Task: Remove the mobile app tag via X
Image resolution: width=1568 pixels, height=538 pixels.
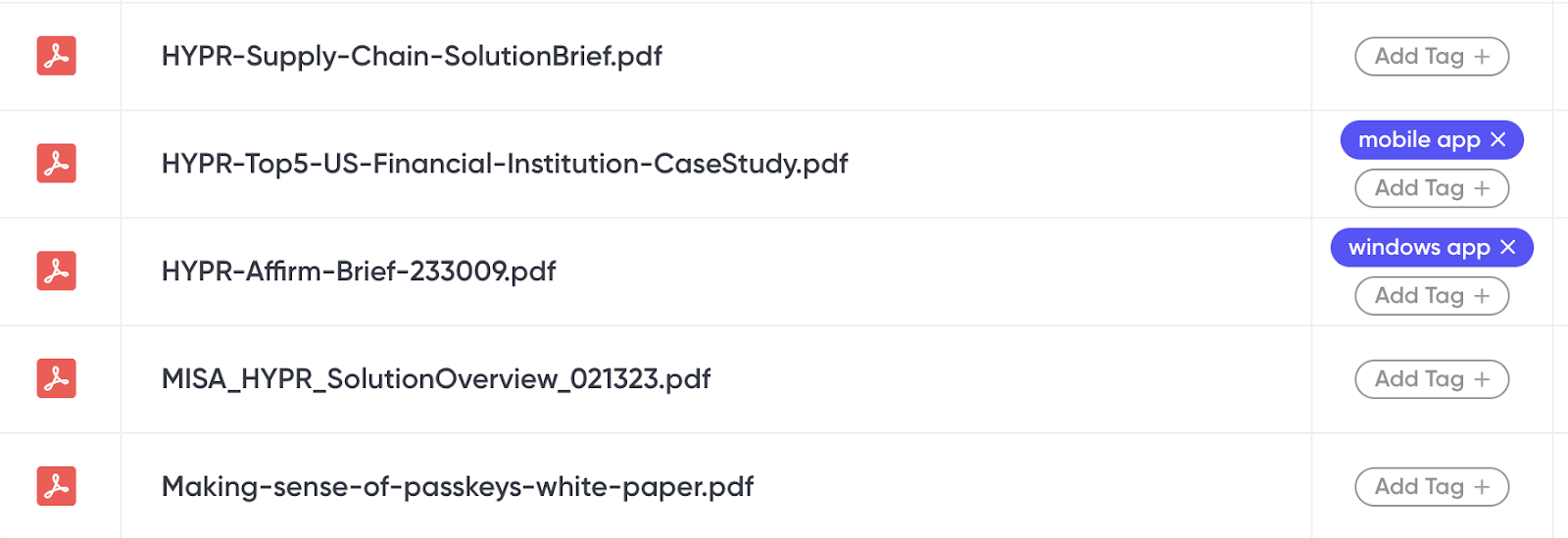Action: 1497,140
